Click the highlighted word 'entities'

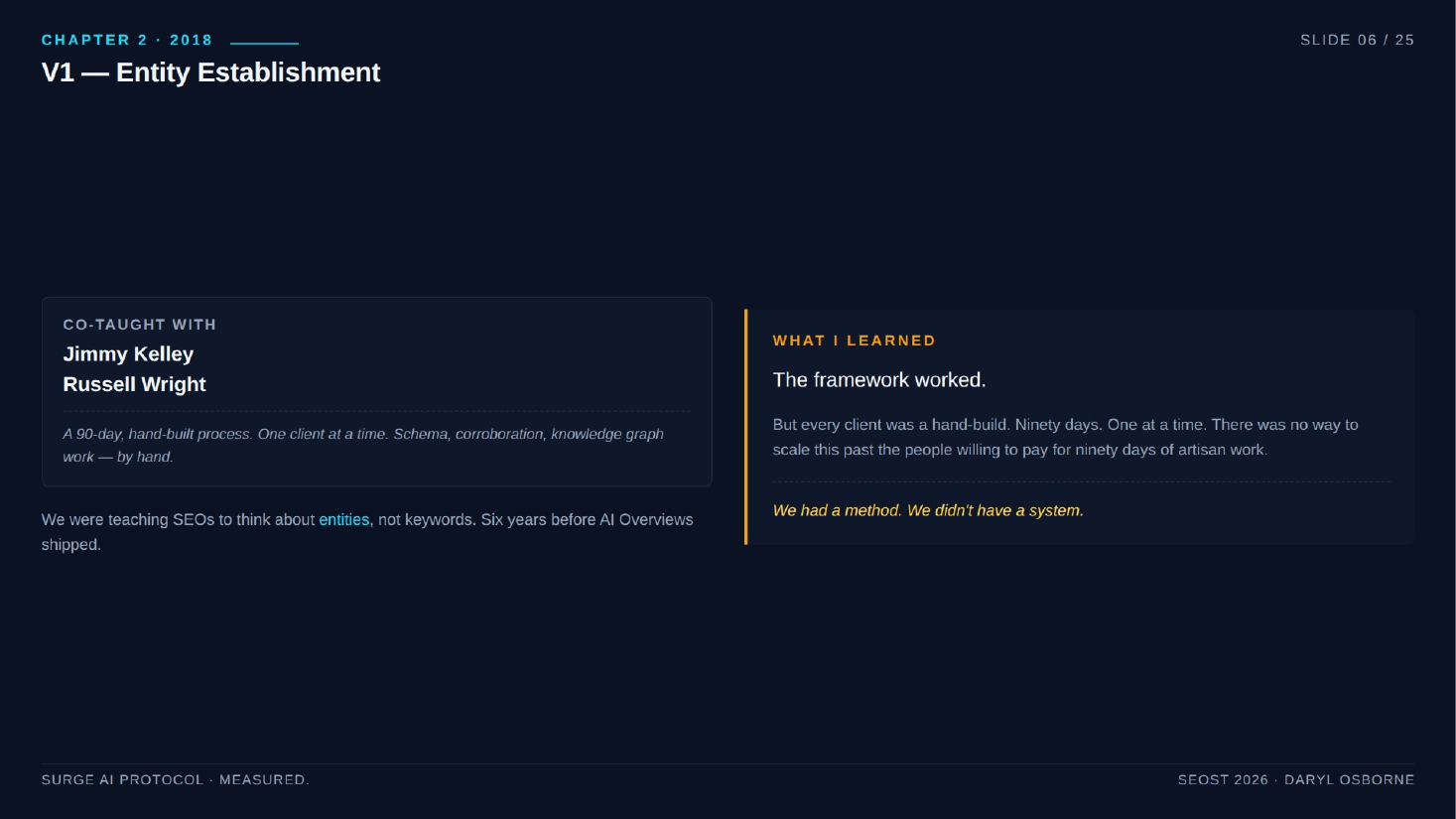(x=343, y=519)
